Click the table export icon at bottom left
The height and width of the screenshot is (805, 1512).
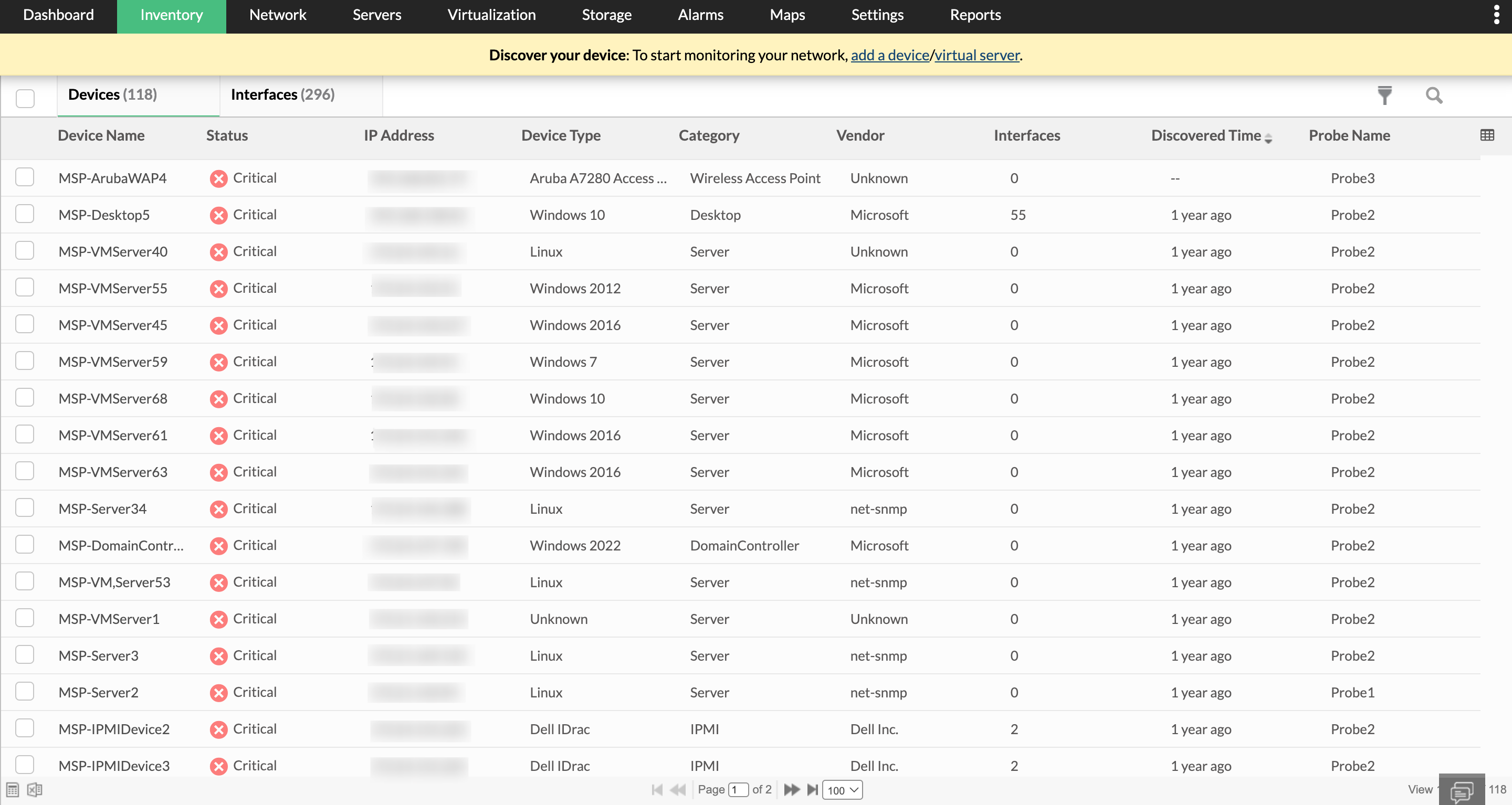(13, 790)
